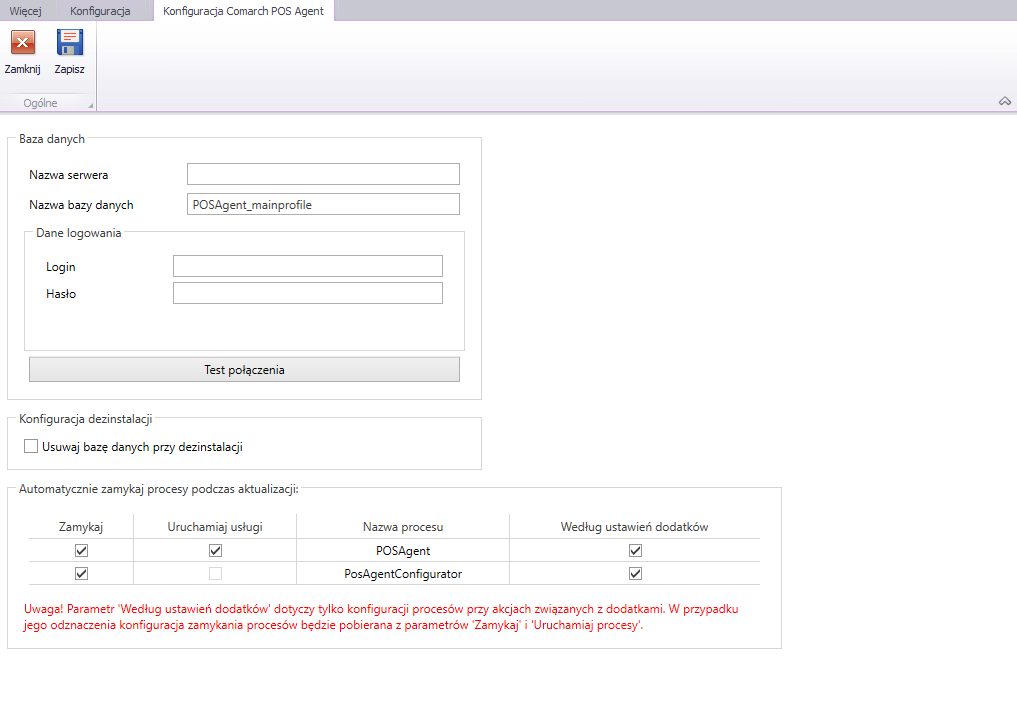This screenshot has width=1017, height=705.
Task: Open the Więcej tab
Action: click(x=25, y=11)
